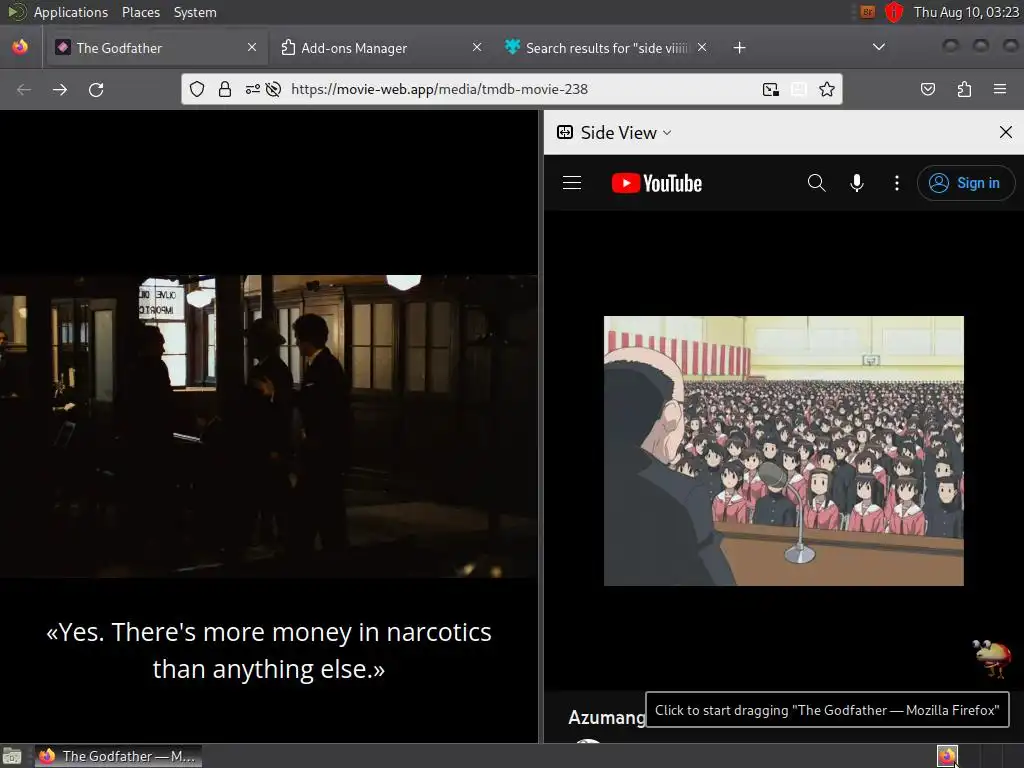Select The Godfather taskbar window button
The width and height of the screenshot is (1024, 768).
tap(118, 756)
